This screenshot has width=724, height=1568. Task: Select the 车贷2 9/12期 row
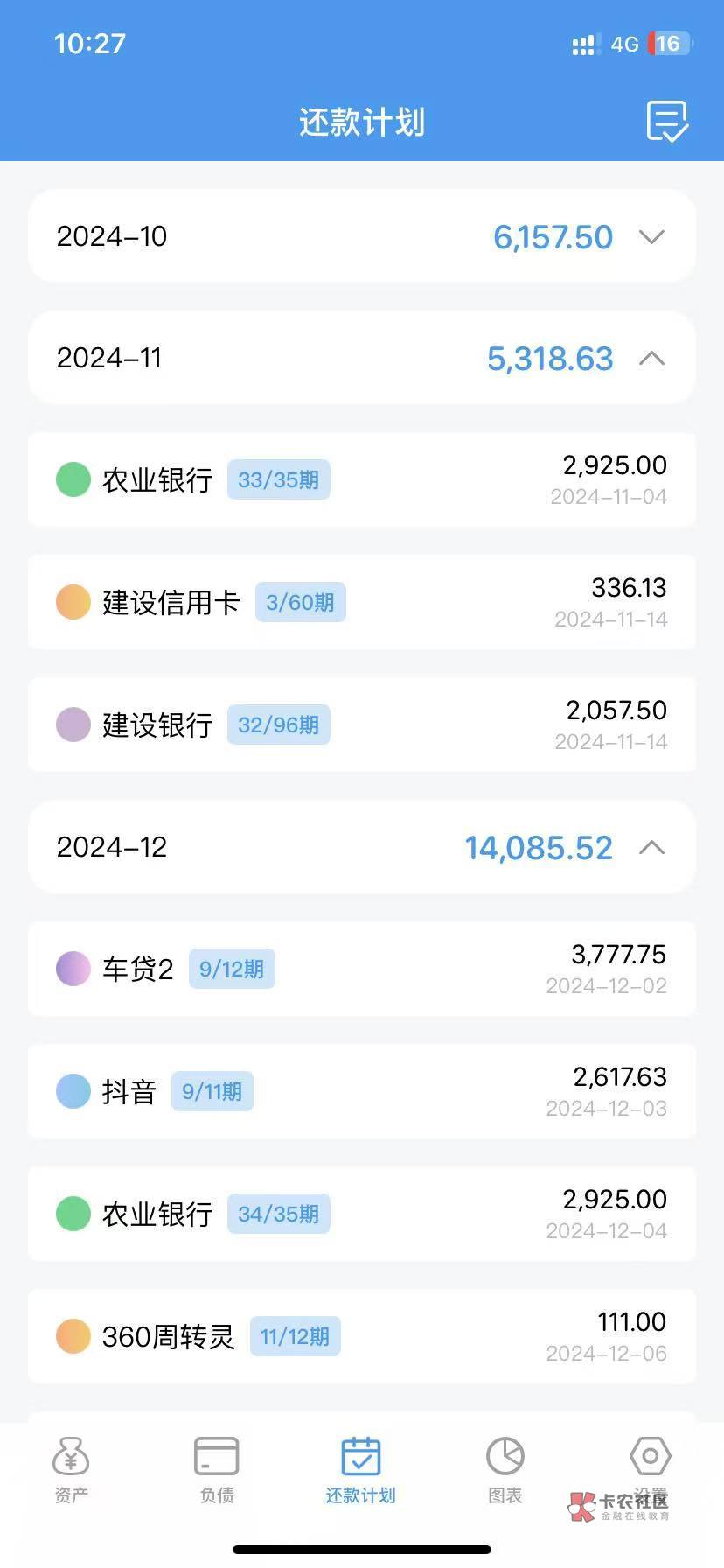point(362,969)
